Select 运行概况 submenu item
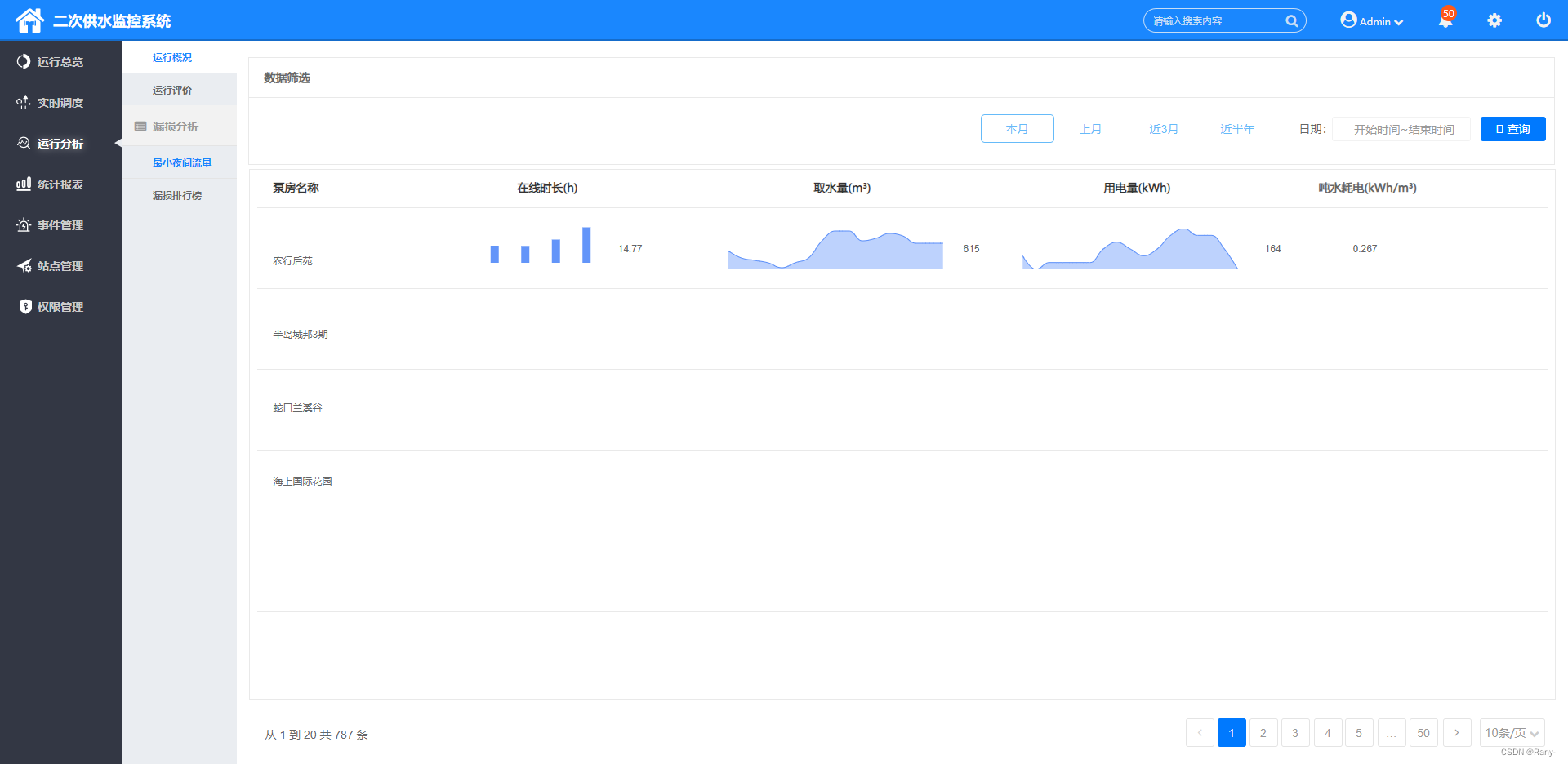 point(180,57)
